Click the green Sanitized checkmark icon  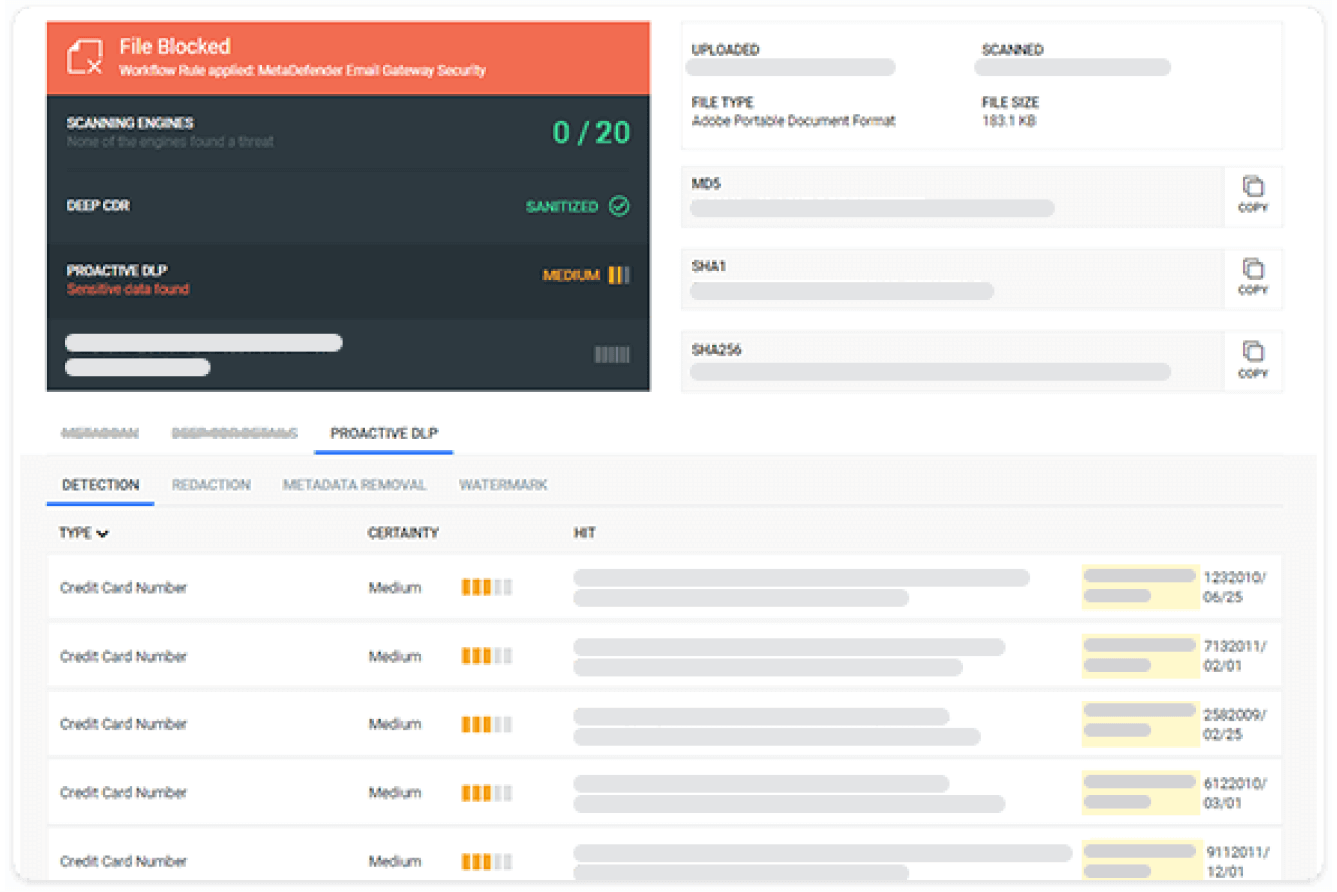[x=620, y=206]
